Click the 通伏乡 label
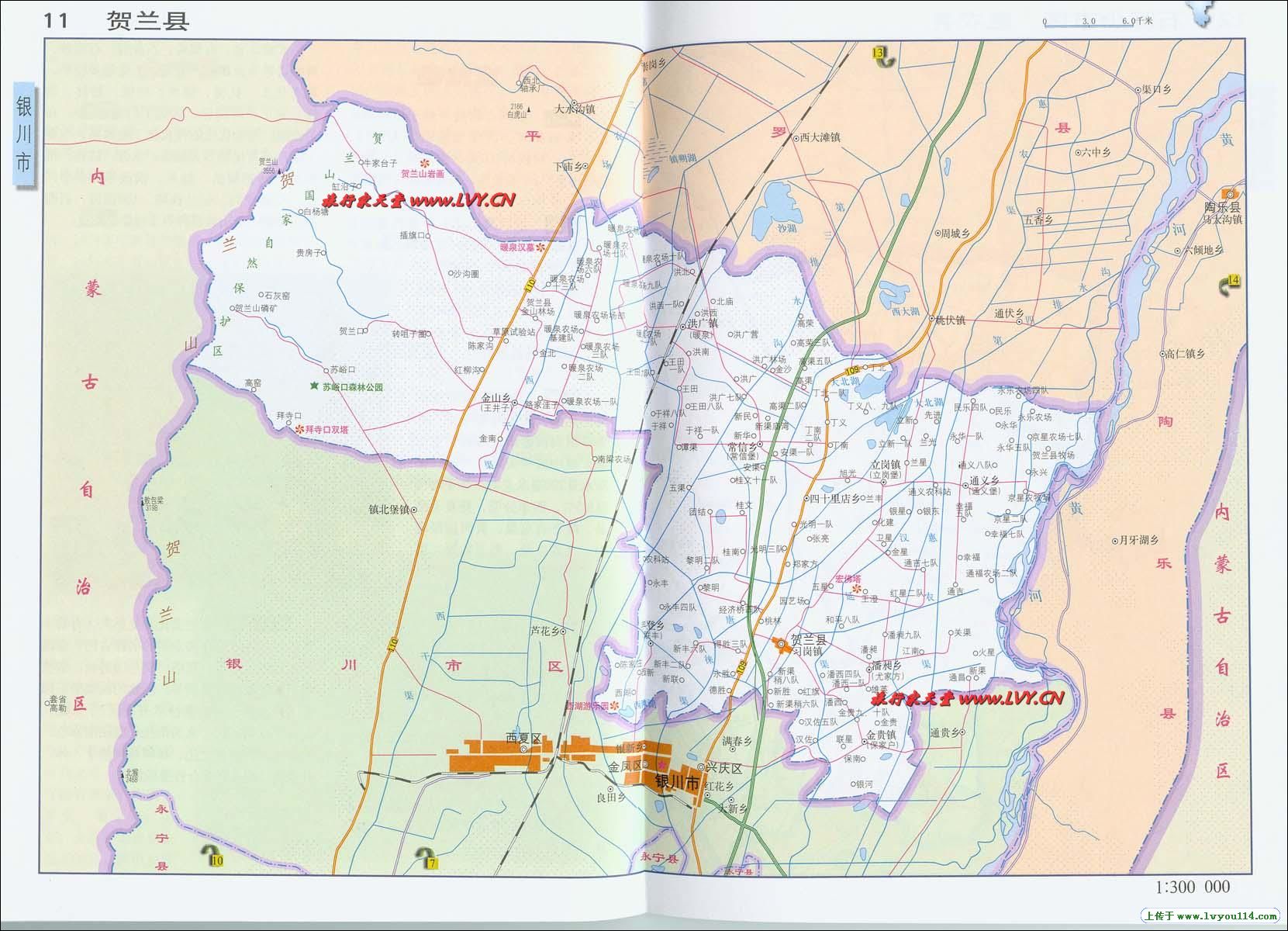The height and width of the screenshot is (931, 1288). (1009, 313)
